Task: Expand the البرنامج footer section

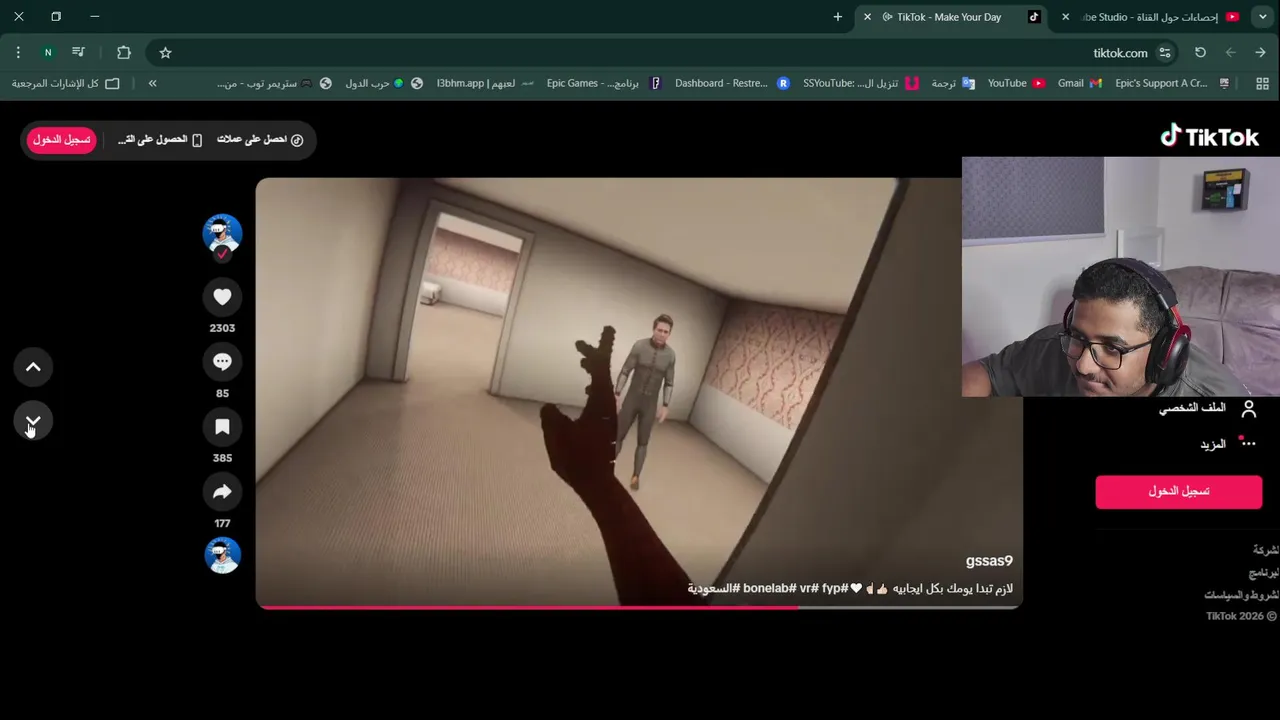Action: 1263,573
